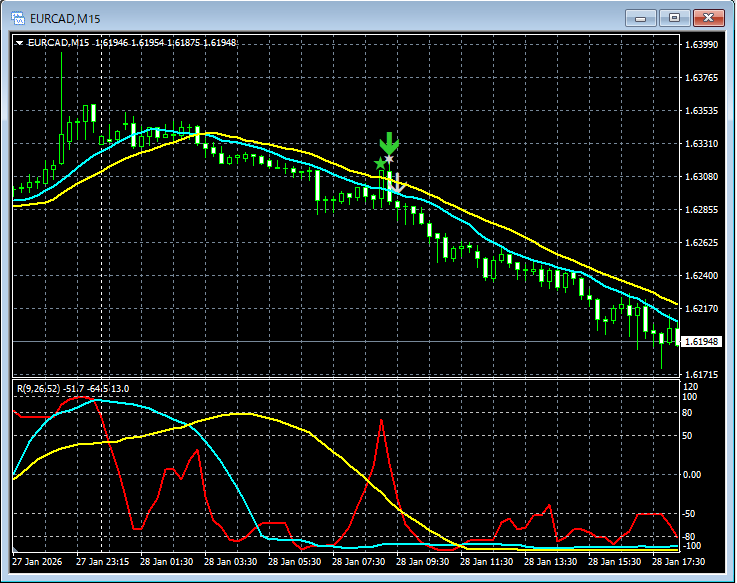Click the 1.63990 level on price scale
The image size is (737, 583).
tap(700, 45)
